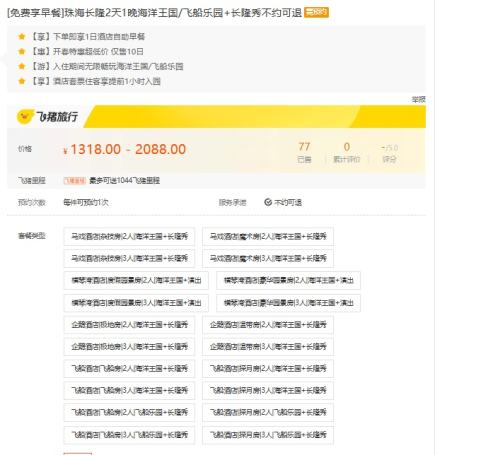Pick the left 横琴湾酒店 2人 海洋王国+演出 option

pos(136,280)
